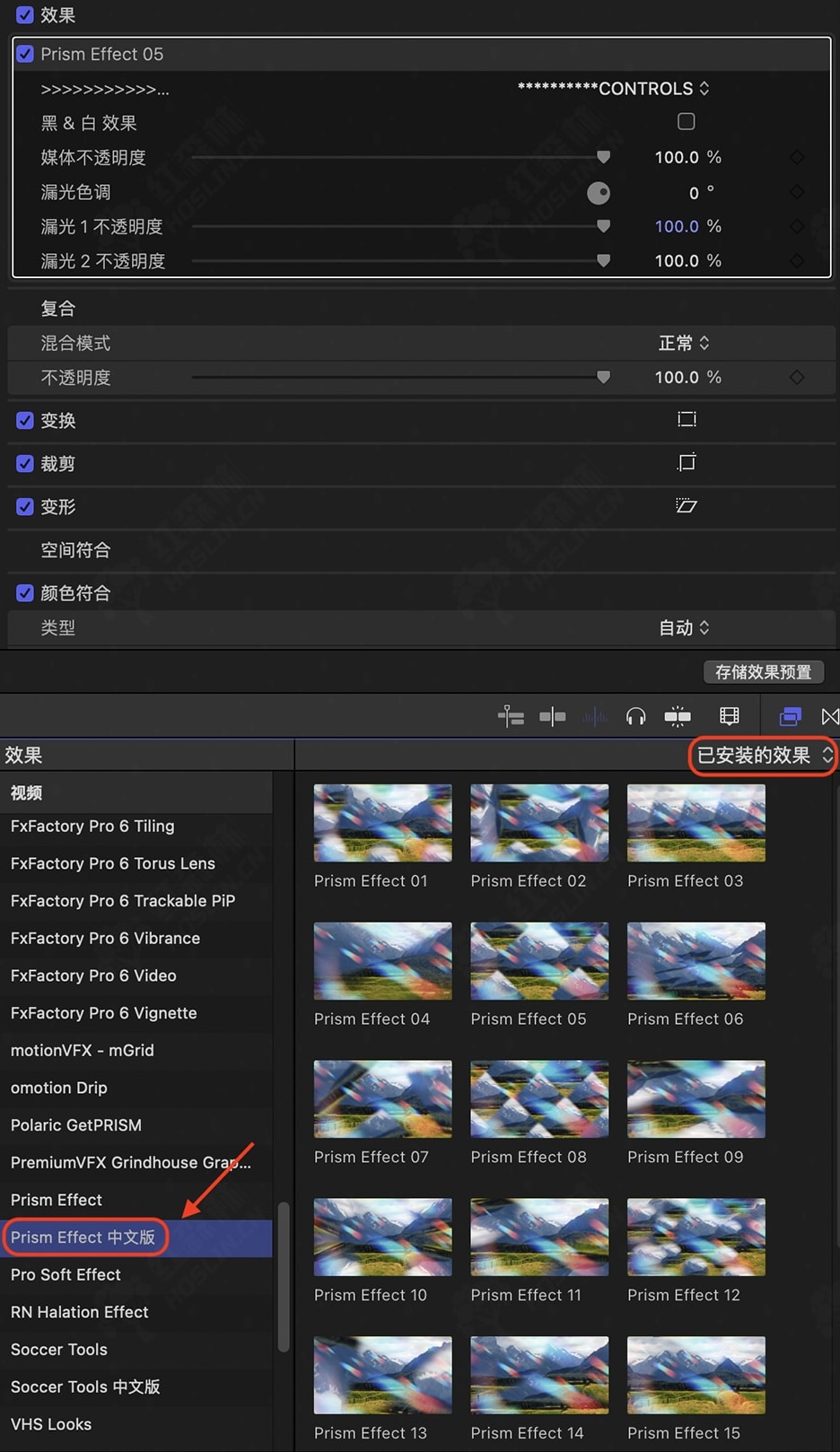Screen dimensions: 840x1452
Task: Open the 已安装的效果 dropdown
Action: coord(763,756)
